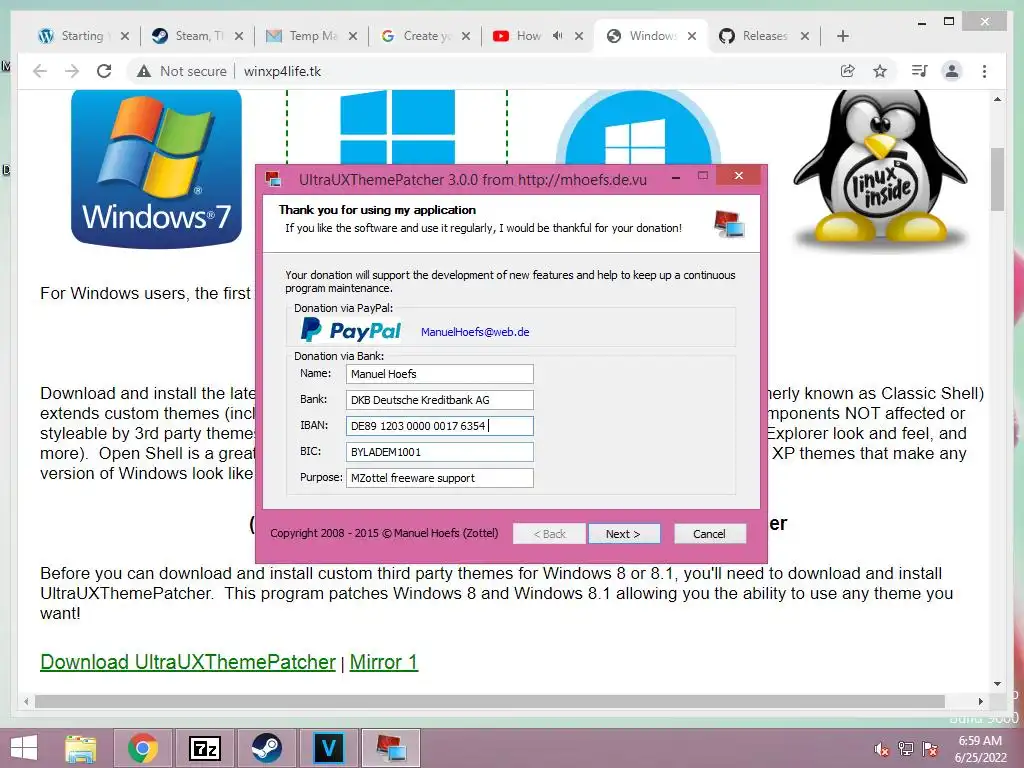Click the UltraUXThemePatcher title bar icon
The width and height of the screenshot is (1024, 768).
pyautogui.click(x=273, y=178)
